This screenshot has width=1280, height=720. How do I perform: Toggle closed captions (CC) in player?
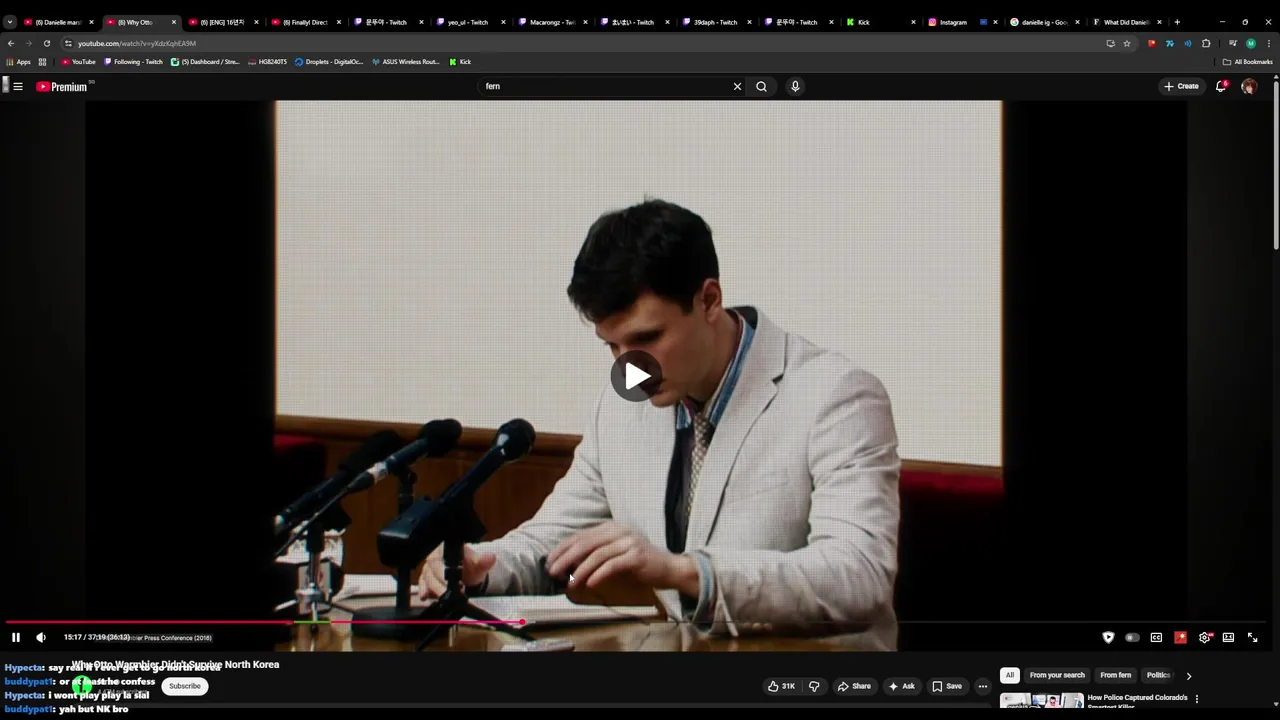[x=1156, y=637]
